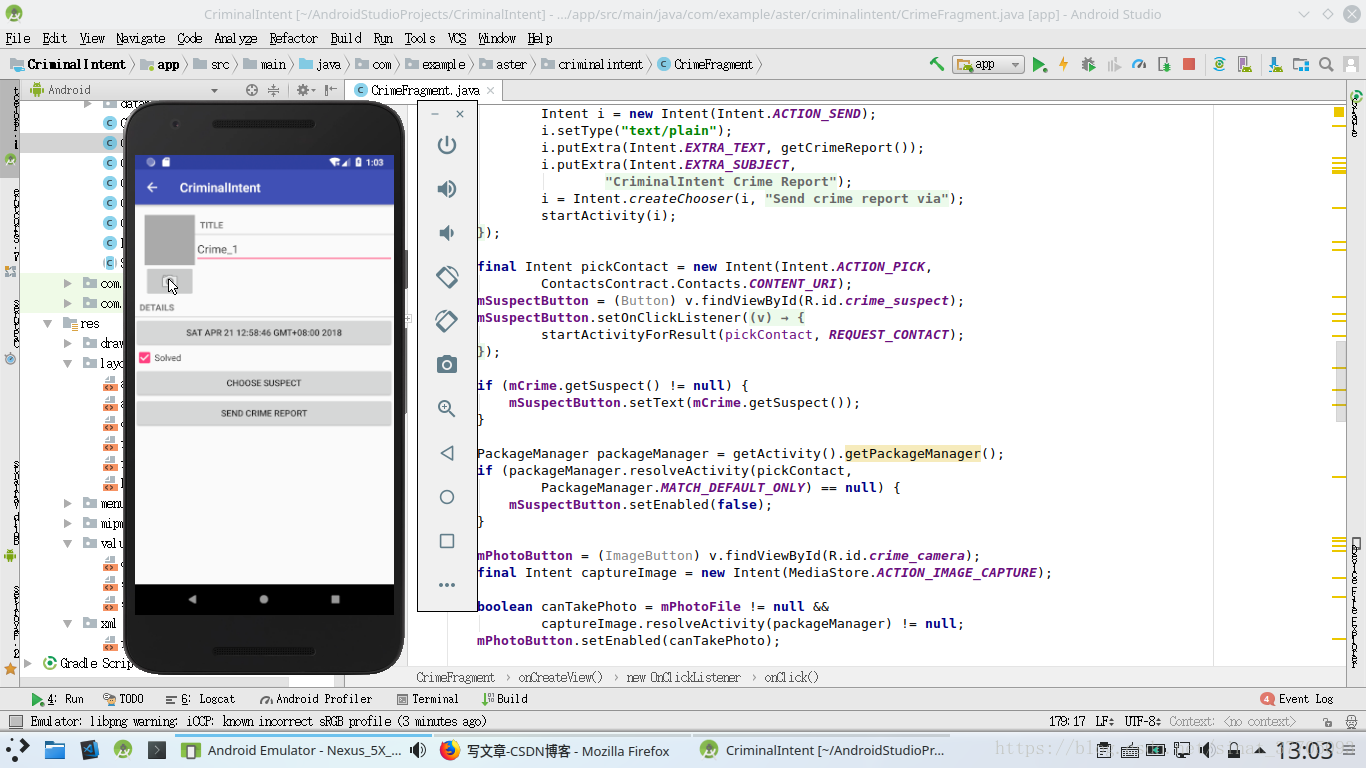Open the app run configuration dropdown

[x=989, y=64]
